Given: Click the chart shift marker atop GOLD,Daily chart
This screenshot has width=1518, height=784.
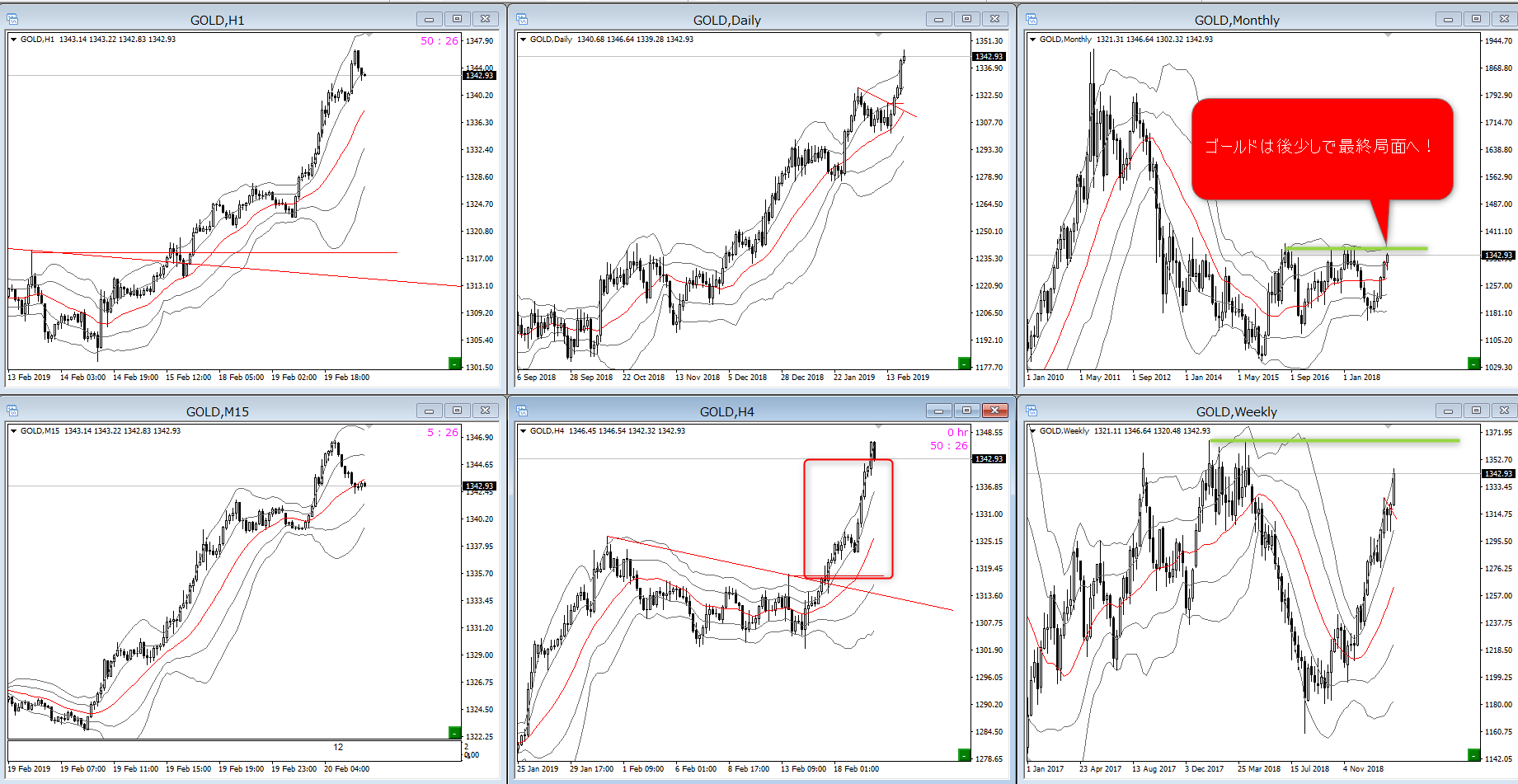Looking at the screenshot, I should click(x=878, y=35).
